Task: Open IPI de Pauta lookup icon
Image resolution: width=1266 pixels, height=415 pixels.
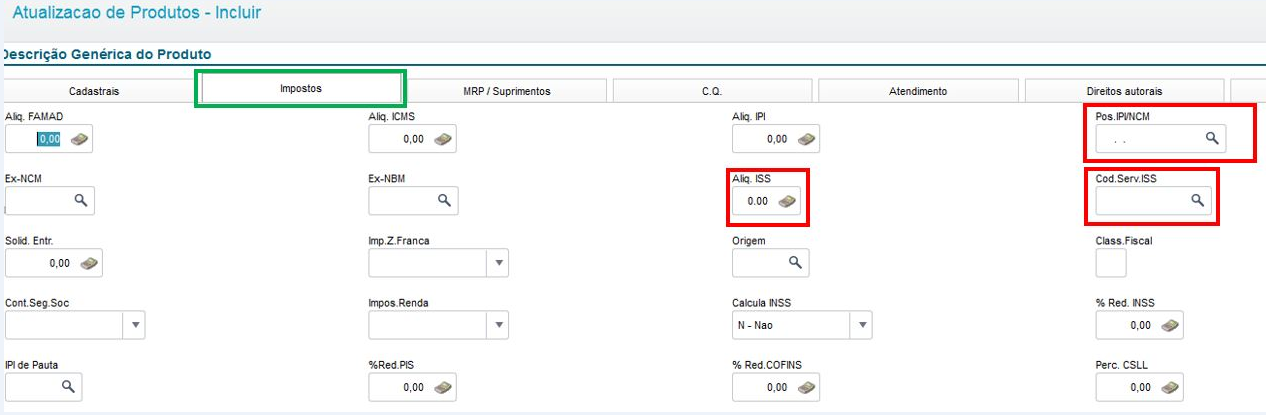Action: (x=69, y=386)
